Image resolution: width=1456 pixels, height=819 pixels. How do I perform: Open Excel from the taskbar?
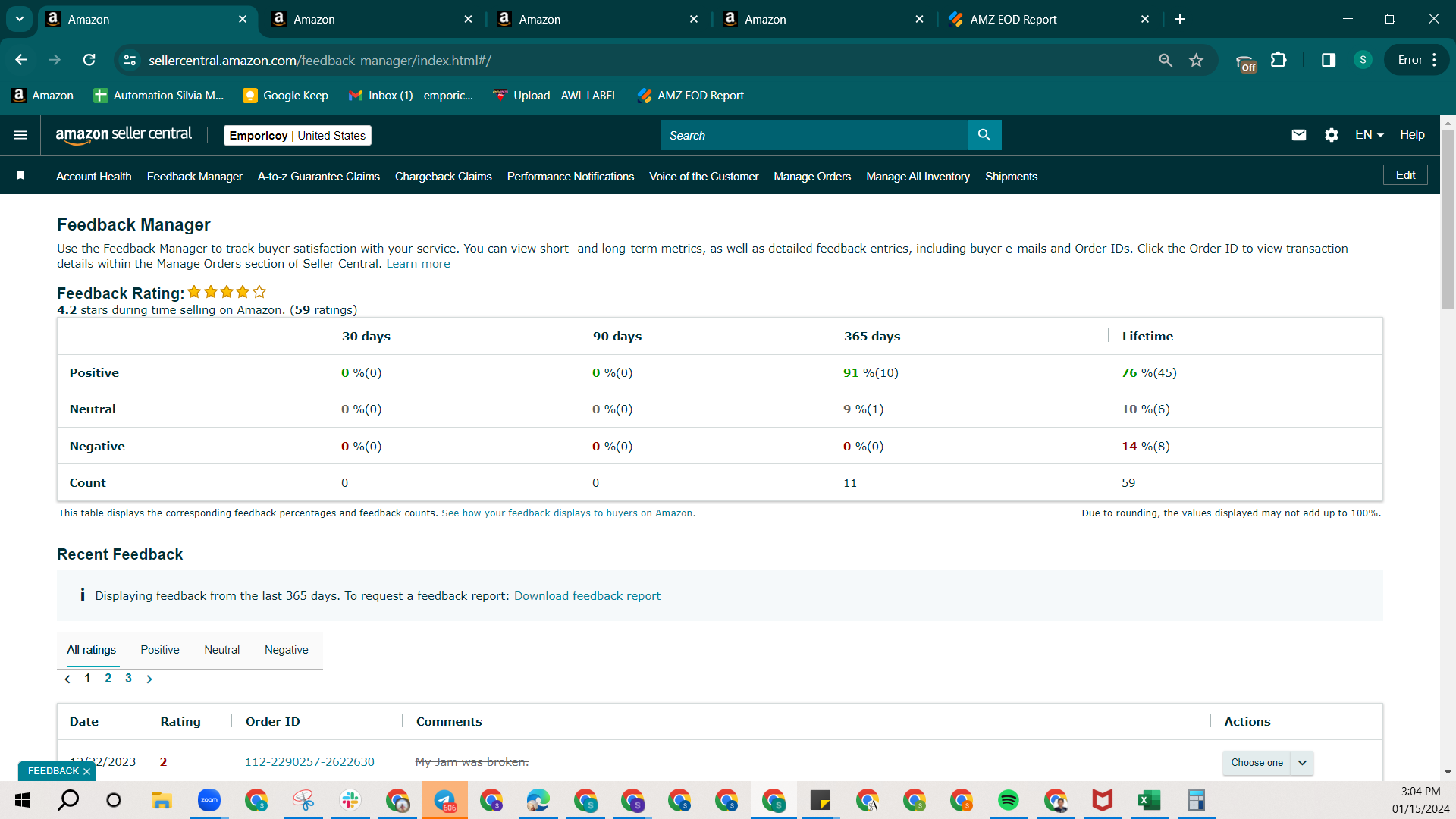pos(1149,800)
